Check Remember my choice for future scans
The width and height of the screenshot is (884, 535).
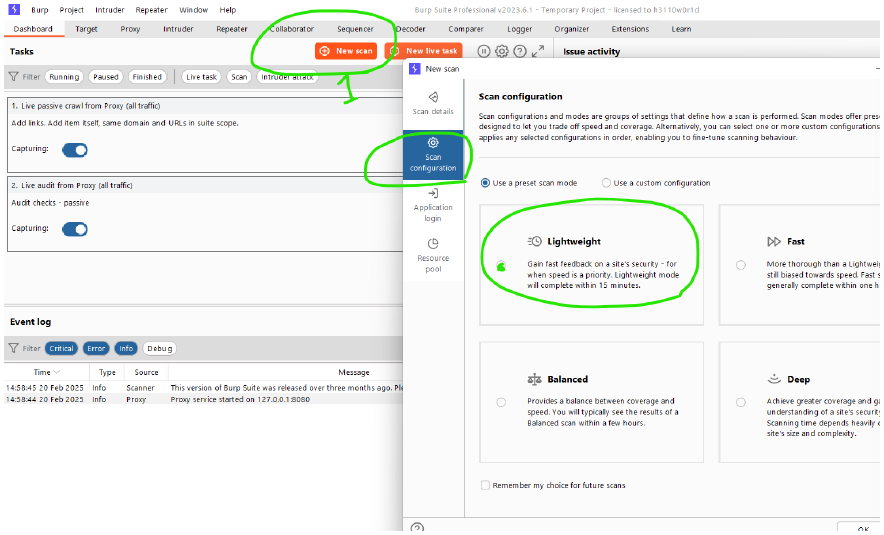[485, 485]
